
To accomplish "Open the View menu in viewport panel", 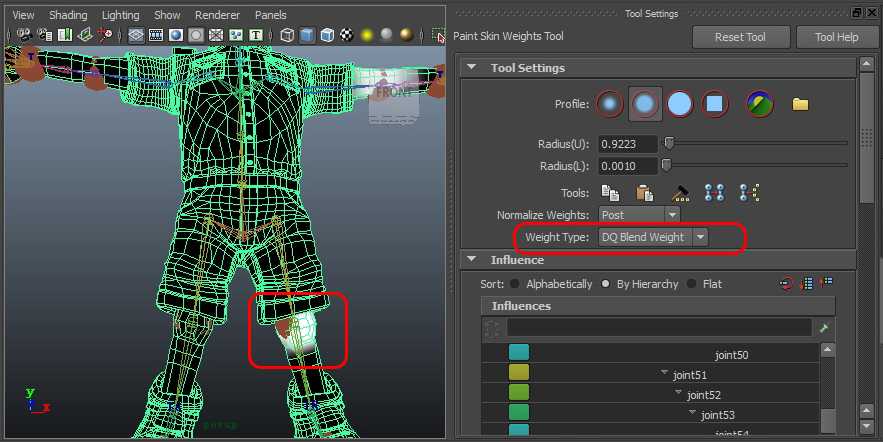I will [23, 15].
